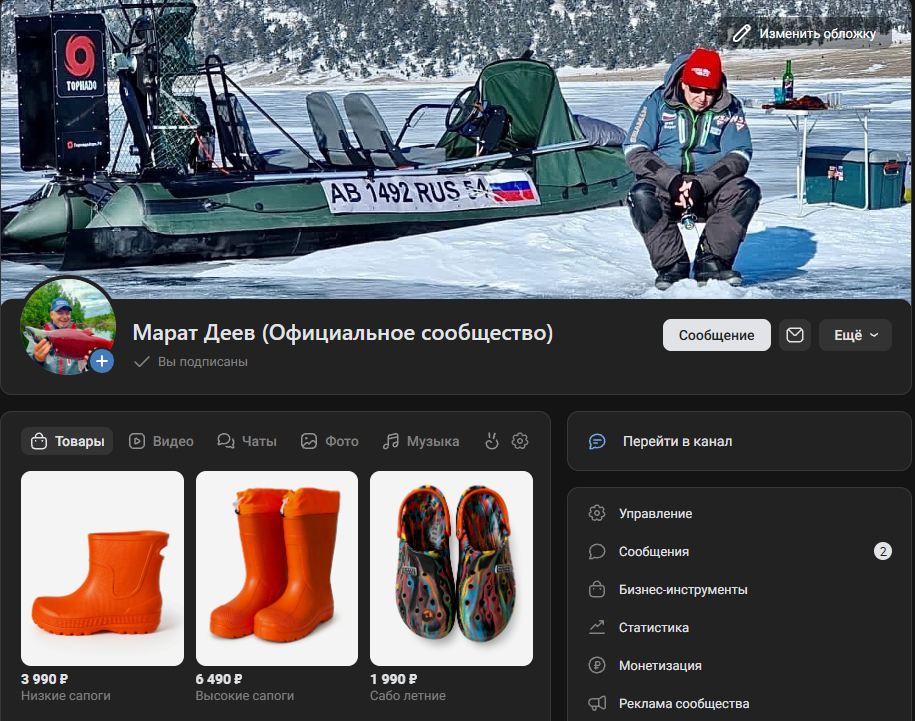Image resolution: width=915 pixels, height=721 pixels.
Task: Open Управление settings in sidebar
Action: click(x=739, y=513)
